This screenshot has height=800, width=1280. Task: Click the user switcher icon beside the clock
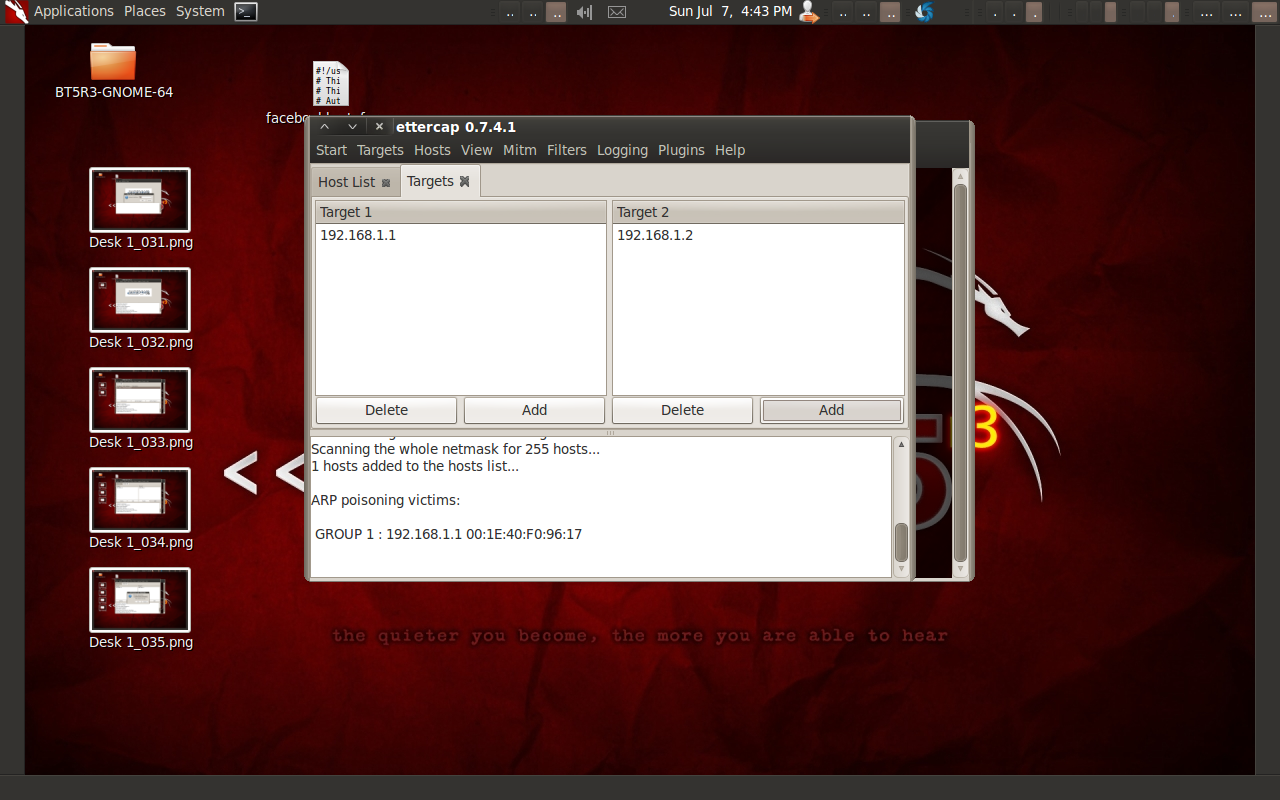click(x=809, y=12)
